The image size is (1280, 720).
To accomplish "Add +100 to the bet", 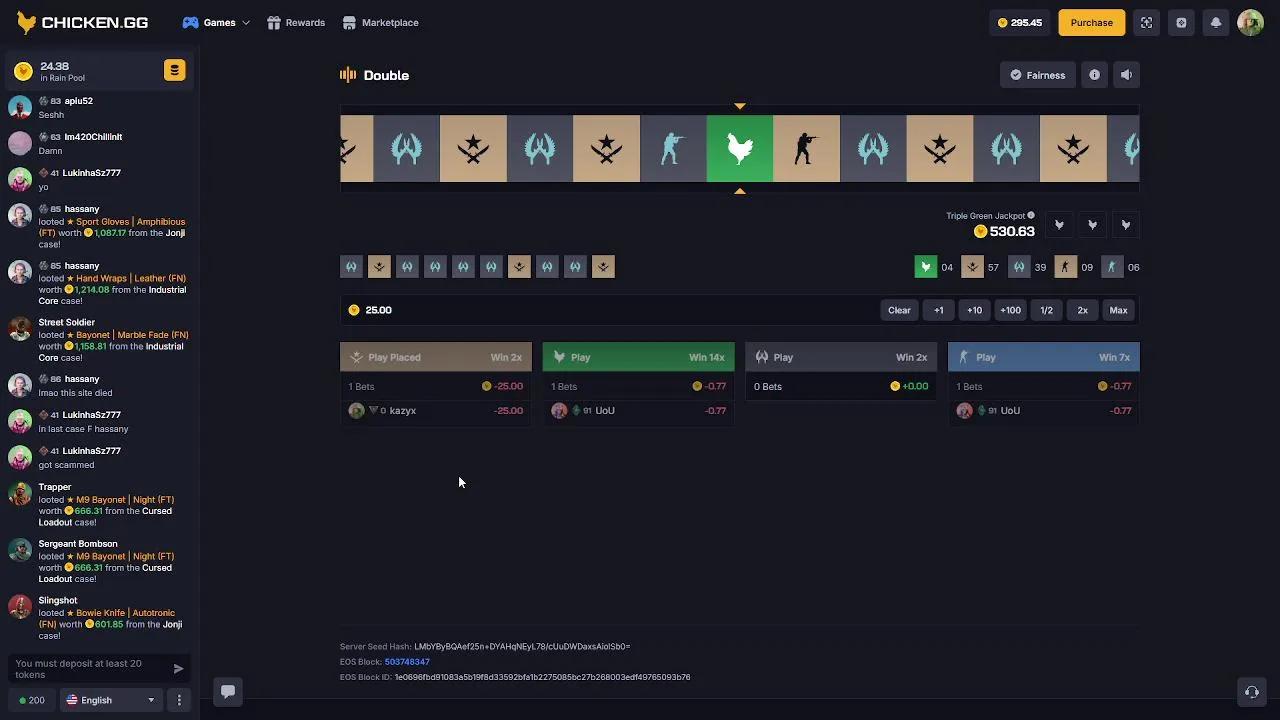I will point(1010,310).
